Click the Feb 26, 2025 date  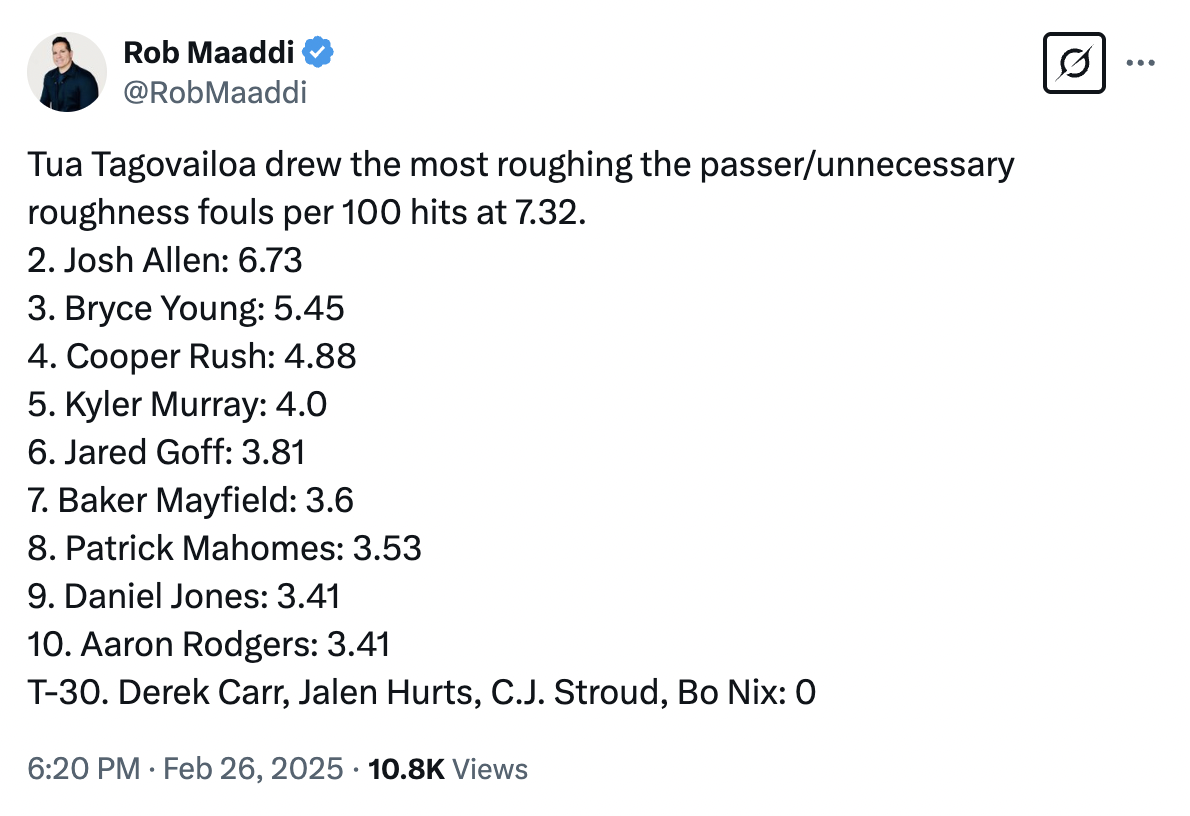click(x=253, y=769)
